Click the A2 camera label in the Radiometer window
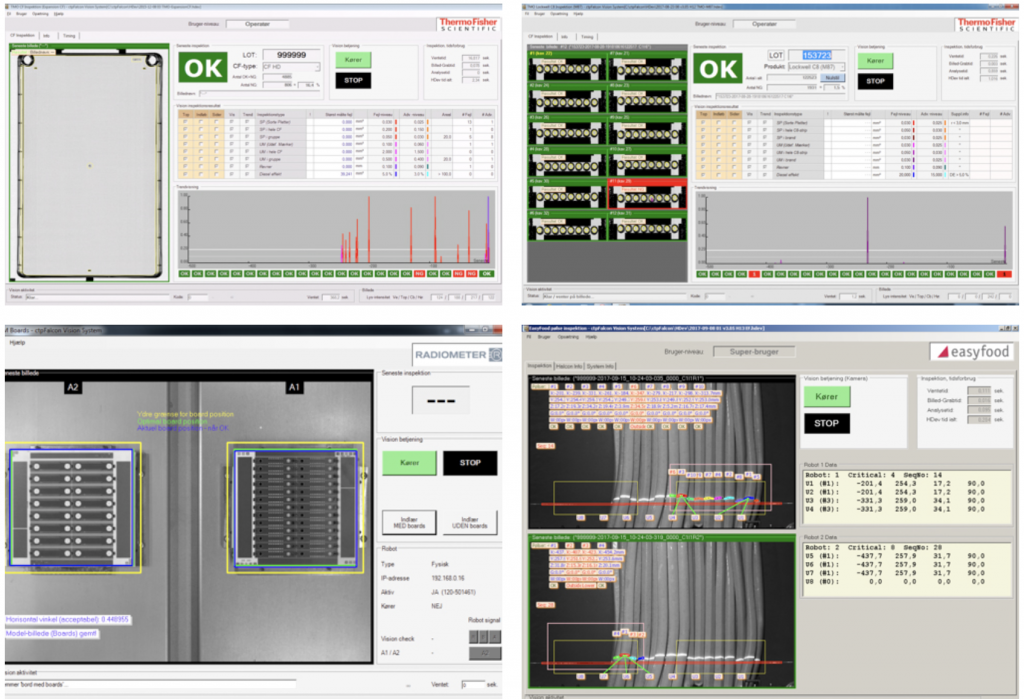Viewport: 1024px width, 699px height. coord(72,387)
